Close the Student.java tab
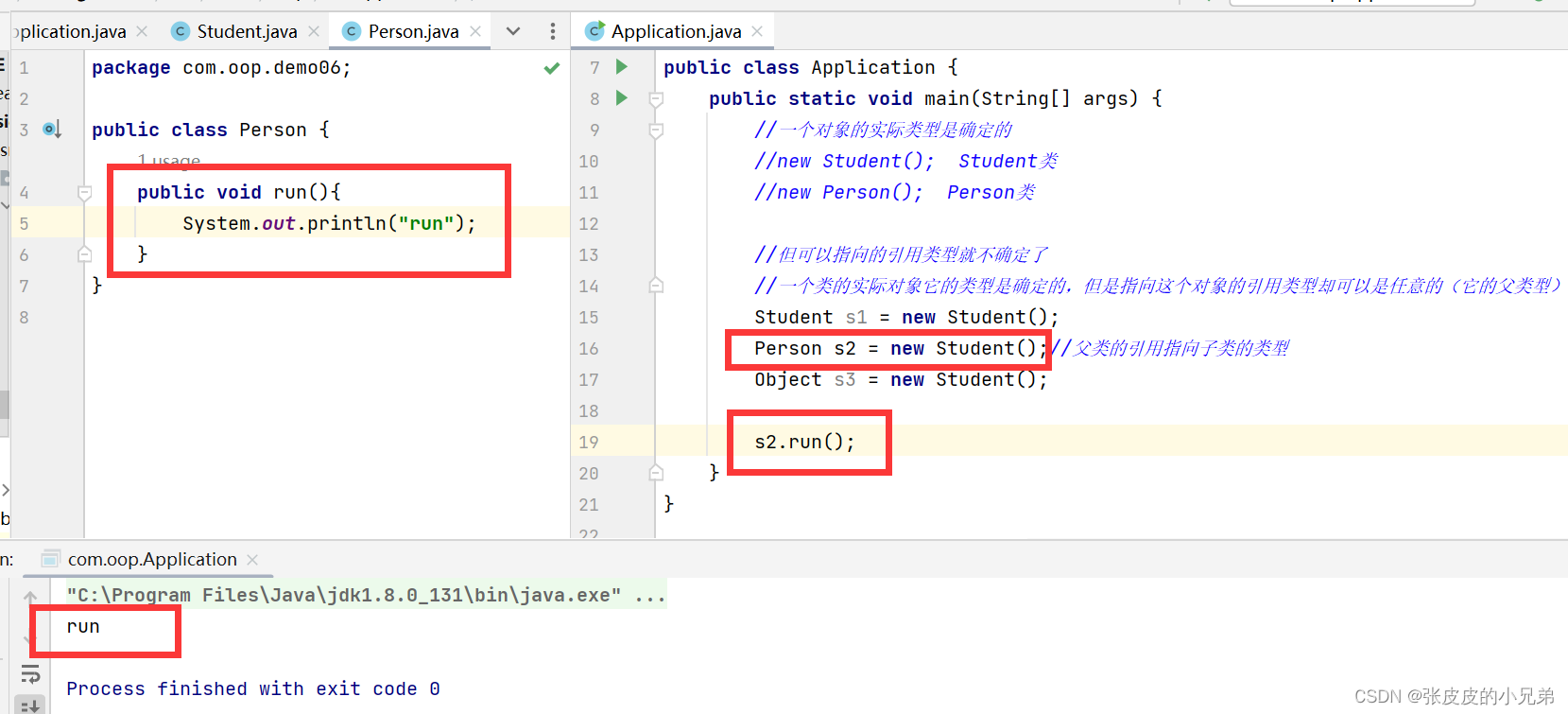The height and width of the screenshot is (714, 1568). point(314,31)
